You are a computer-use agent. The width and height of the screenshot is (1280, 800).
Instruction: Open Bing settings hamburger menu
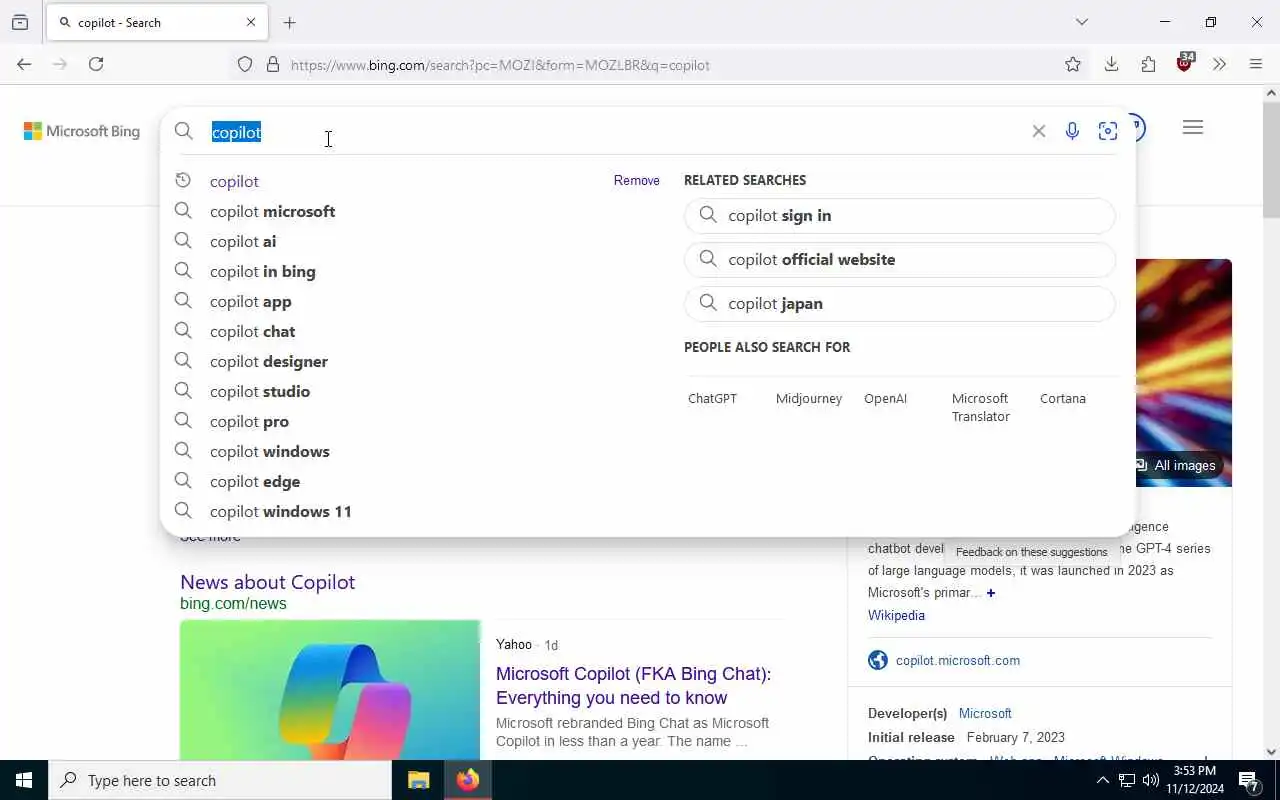(1192, 128)
